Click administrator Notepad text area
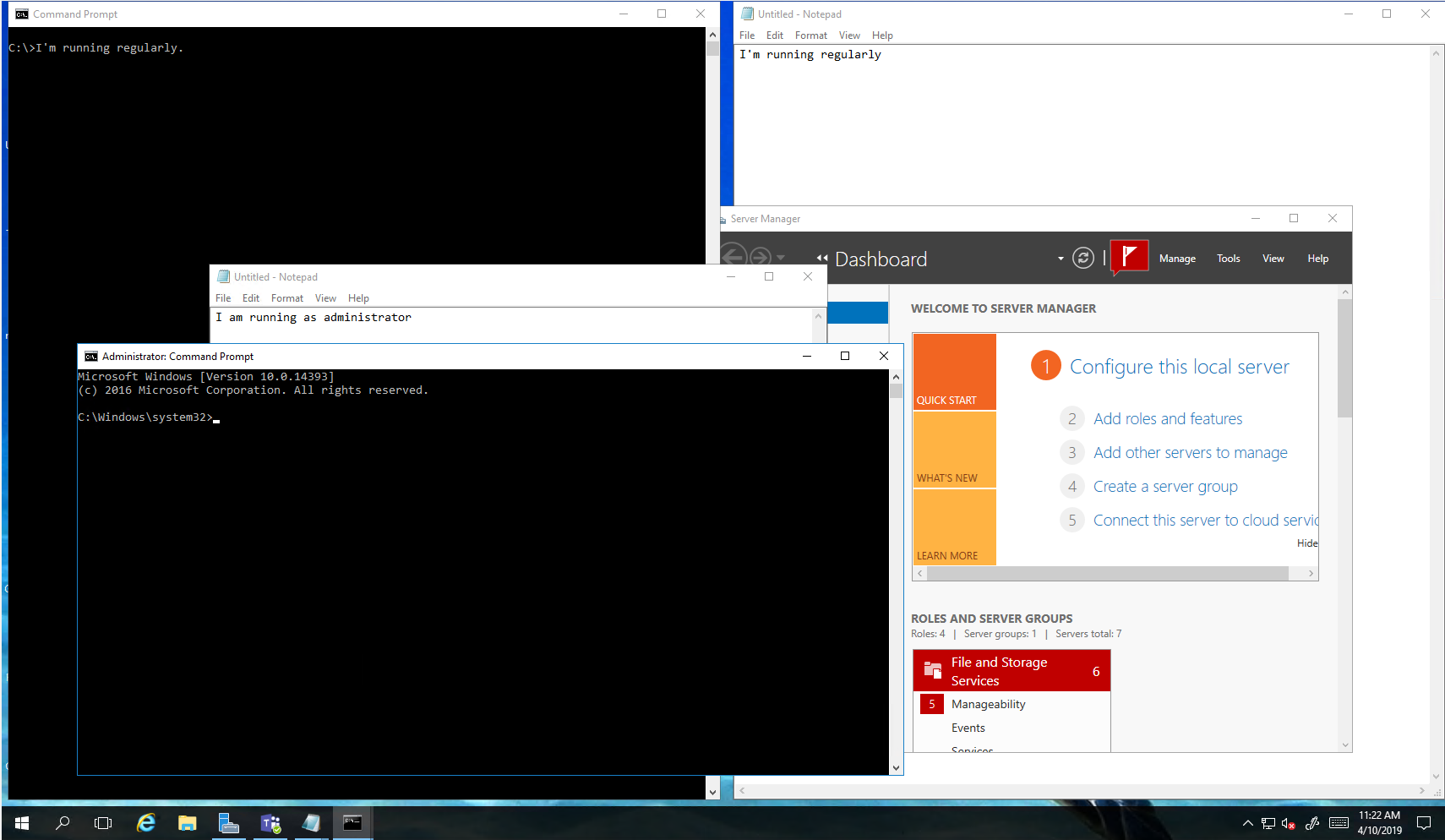 [512, 325]
